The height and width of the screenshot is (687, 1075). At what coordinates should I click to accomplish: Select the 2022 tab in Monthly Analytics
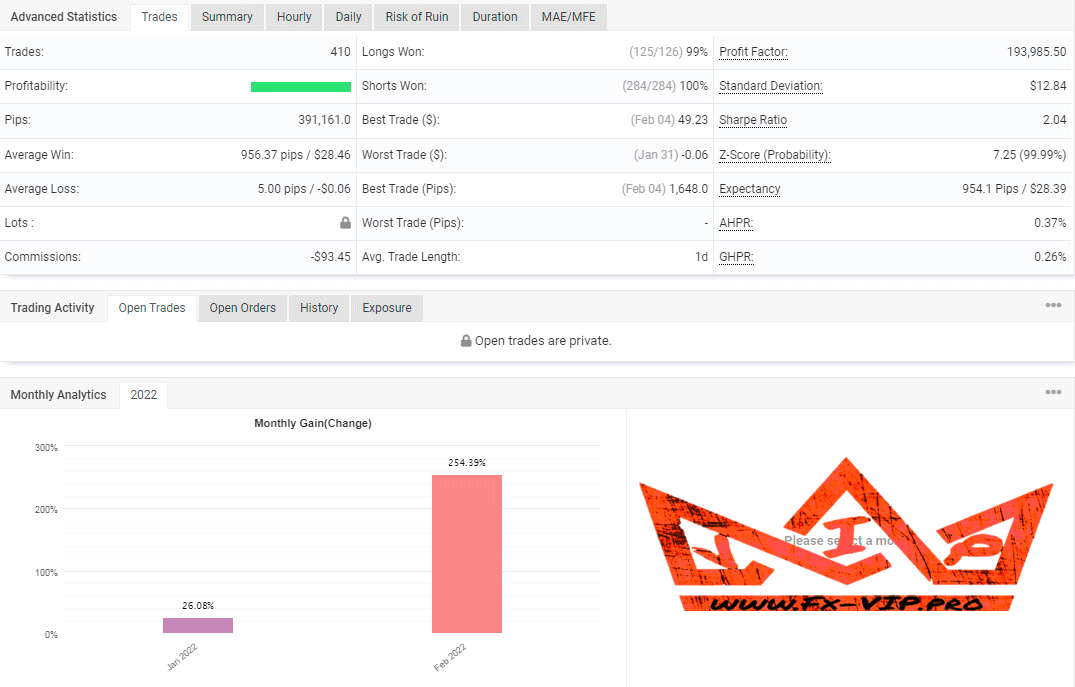point(144,395)
